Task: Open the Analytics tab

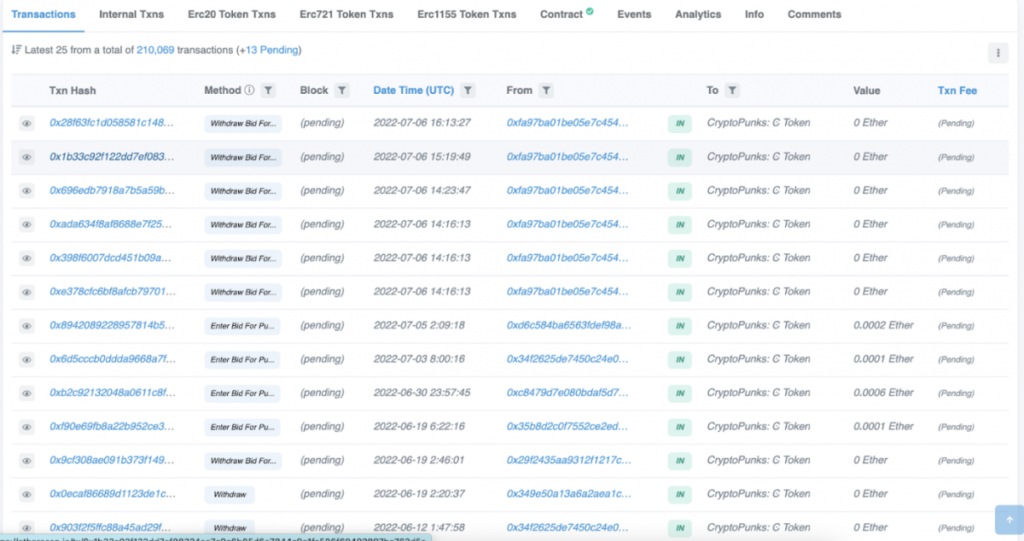Action: pyautogui.click(x=698, y=14)
